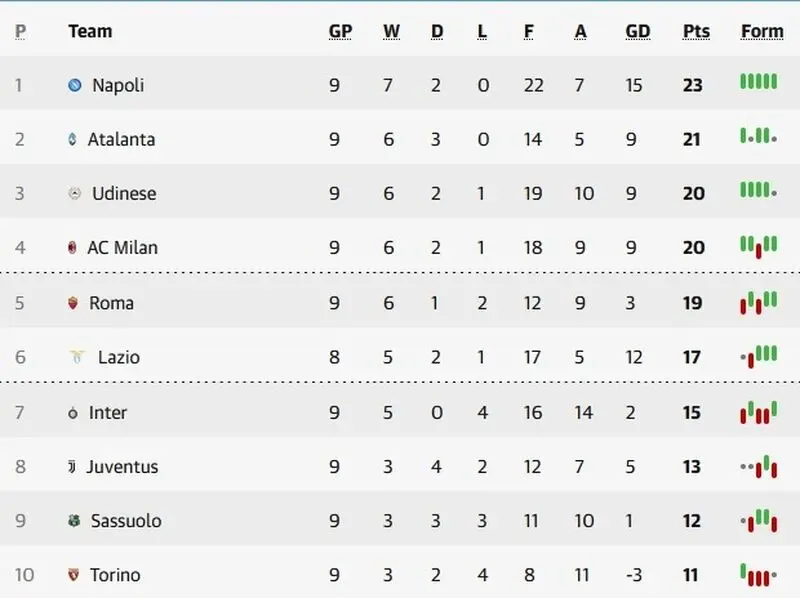
Task: Click Torino's form indicator bars
Action: [x=759, y=575]
